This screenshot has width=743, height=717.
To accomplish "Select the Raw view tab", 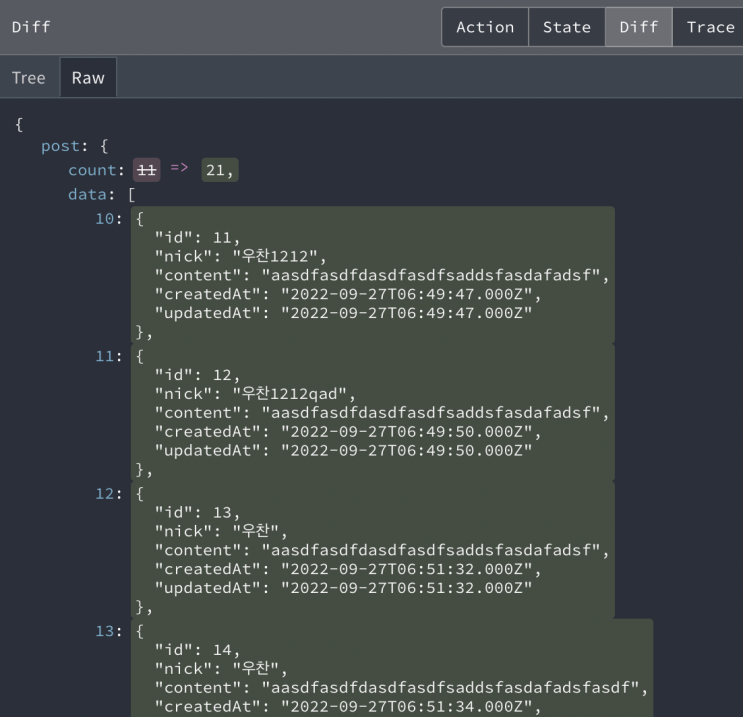I will [88, 78].
